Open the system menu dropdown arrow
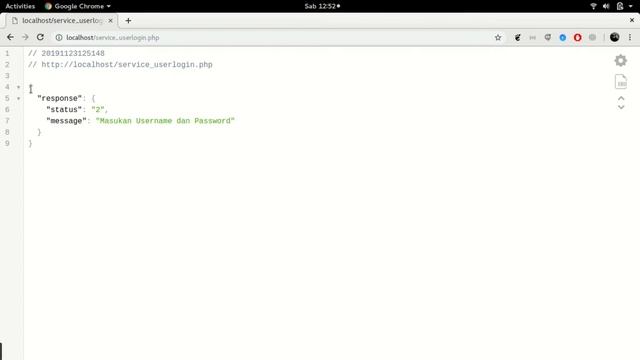Screen dimensions: 640x360 (630, 6)
